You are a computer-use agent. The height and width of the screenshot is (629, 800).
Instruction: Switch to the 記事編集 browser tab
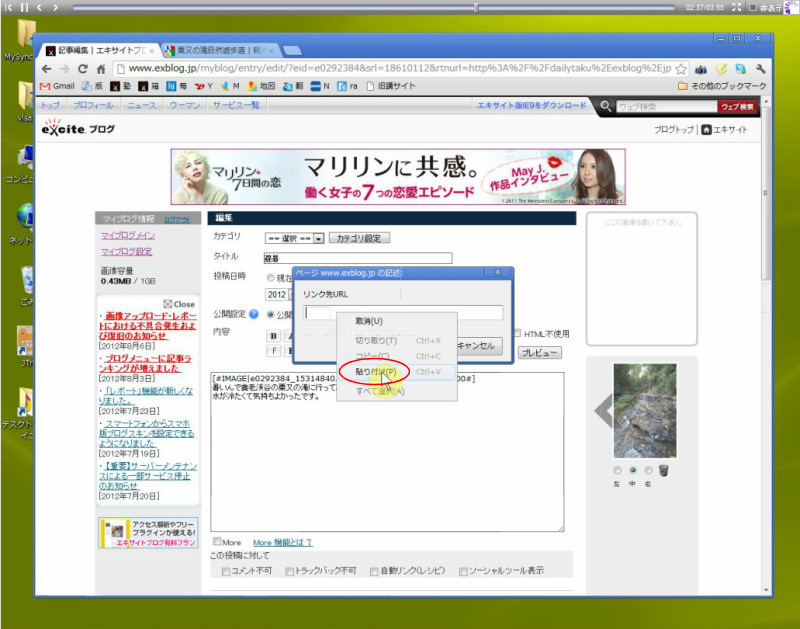point(100,50)
